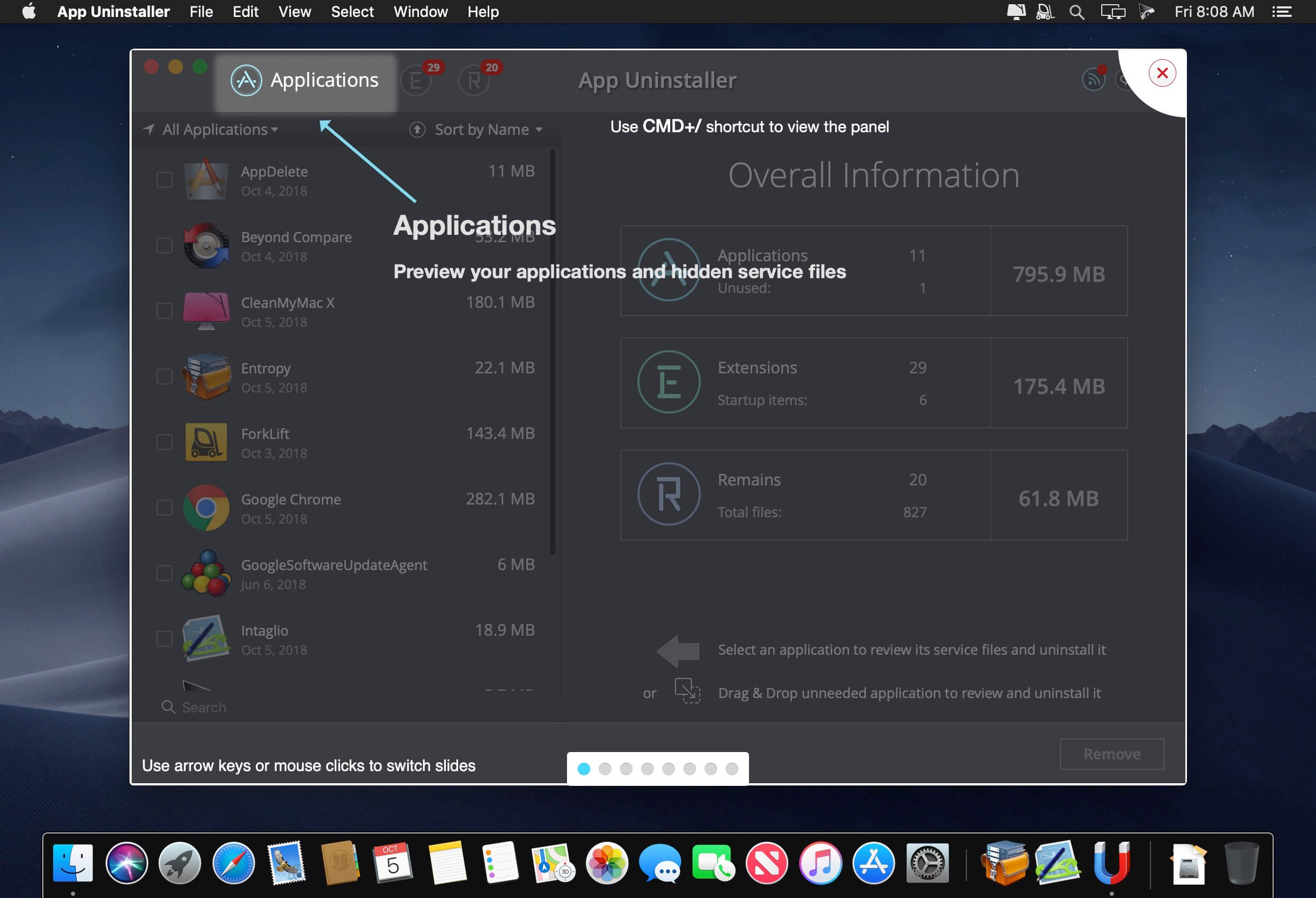Select the Google Chrome row name

click(x=291, y=499)
